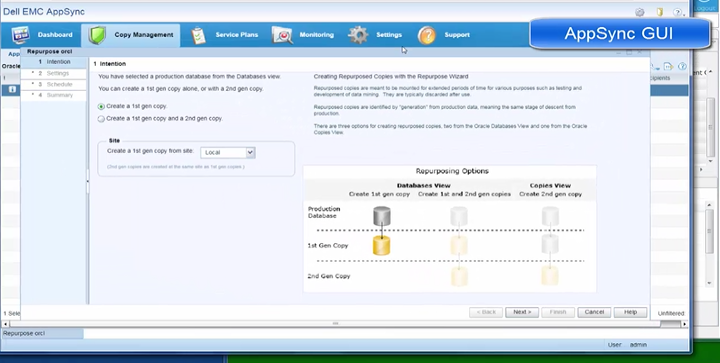
Task: Click the Support question mark icon
Action: click(x=427, y=35)
